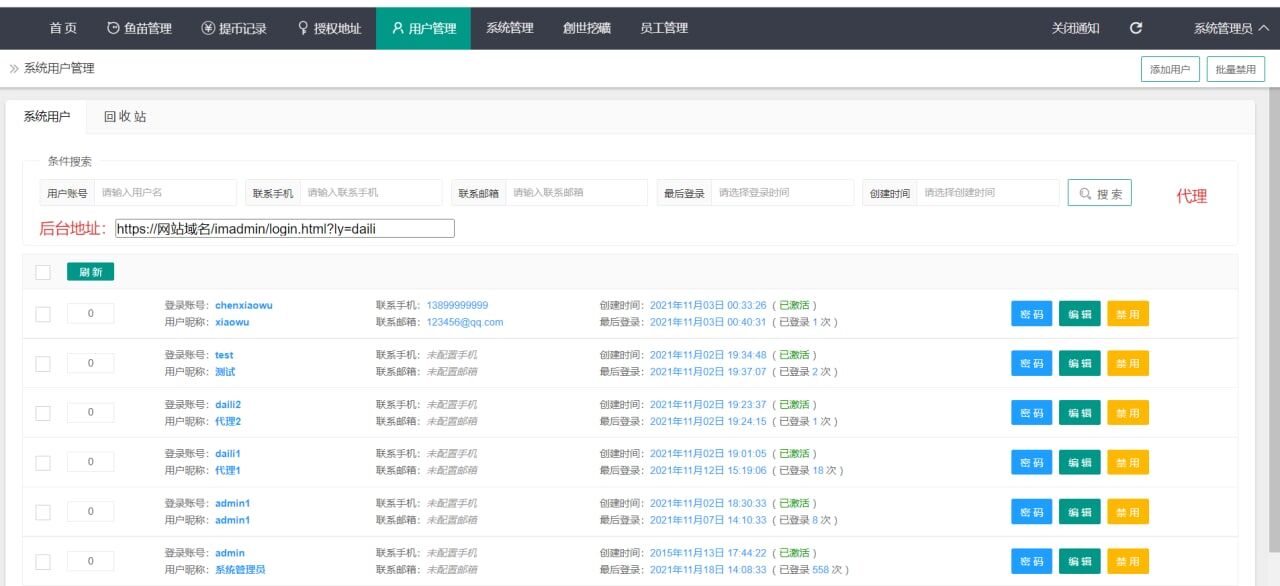The width and height of the screenshot is (1280, 586).
Task: Click the daili2 login account name
Action: 228,404
